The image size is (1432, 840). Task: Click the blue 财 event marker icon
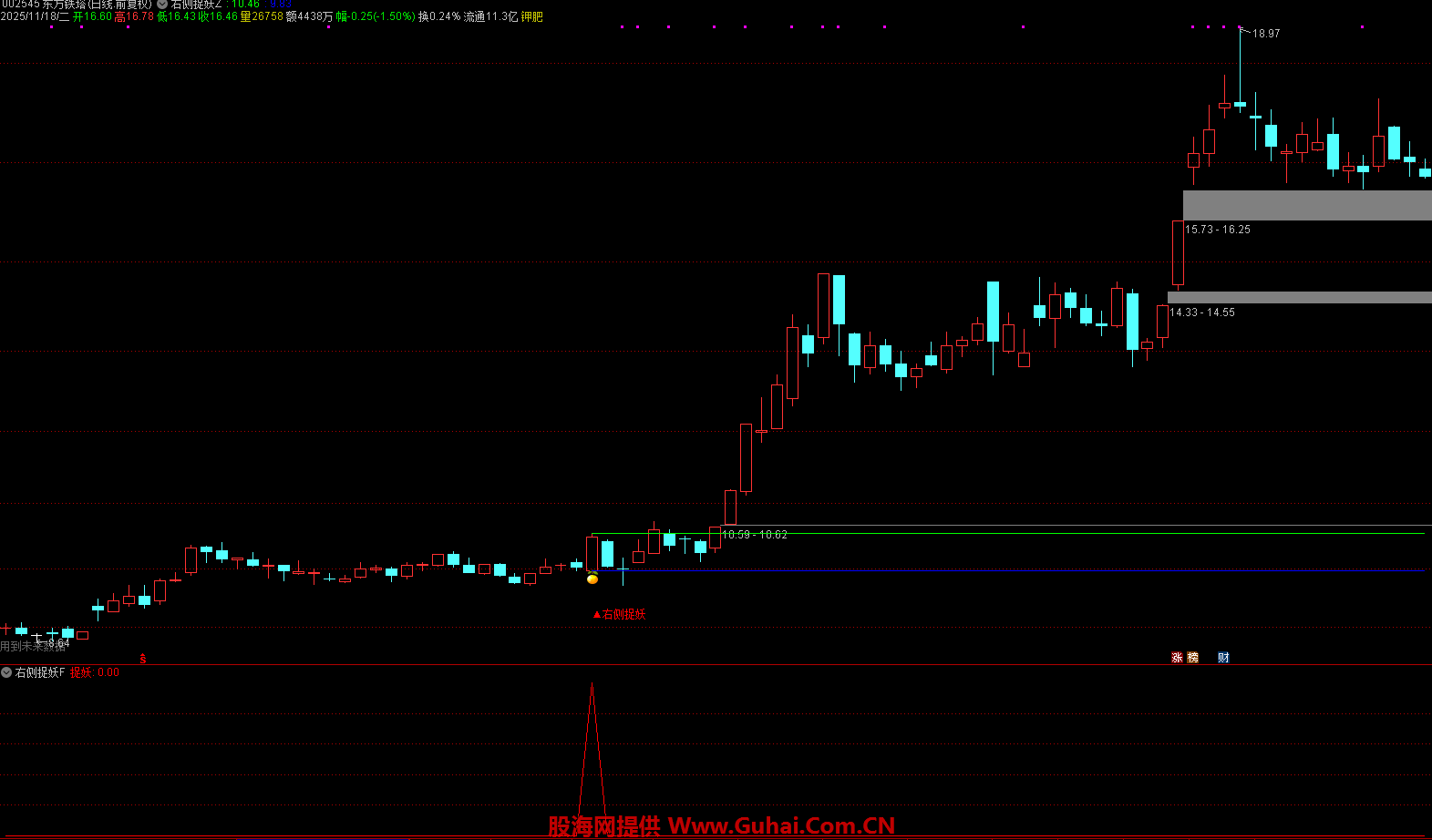[1223, 657]
